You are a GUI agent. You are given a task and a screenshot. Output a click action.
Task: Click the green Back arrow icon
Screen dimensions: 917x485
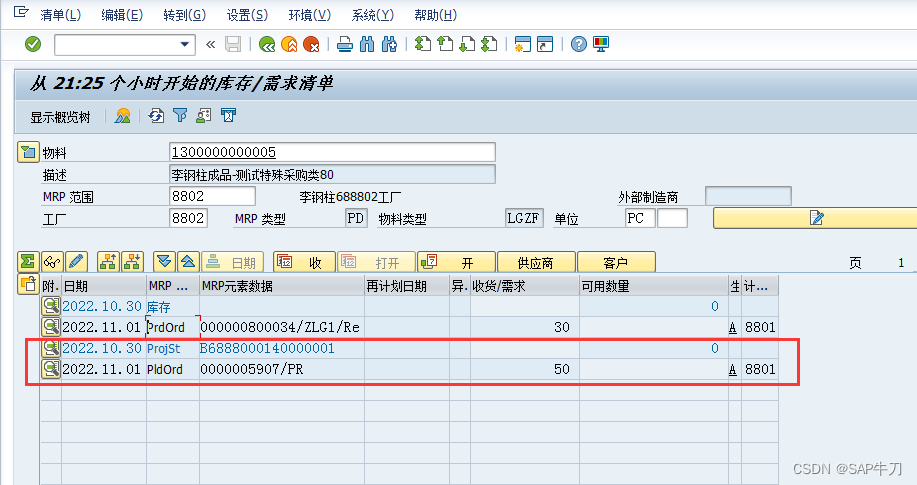[x=267, y=44]
